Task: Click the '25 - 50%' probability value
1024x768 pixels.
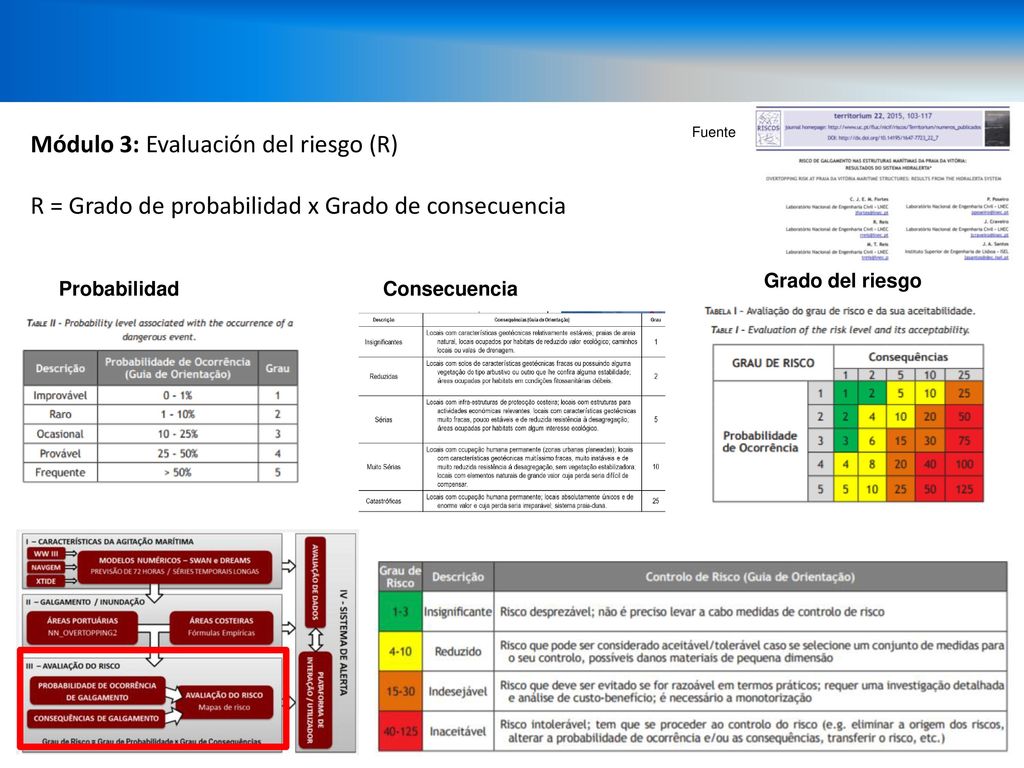Action: coord(178,453)
